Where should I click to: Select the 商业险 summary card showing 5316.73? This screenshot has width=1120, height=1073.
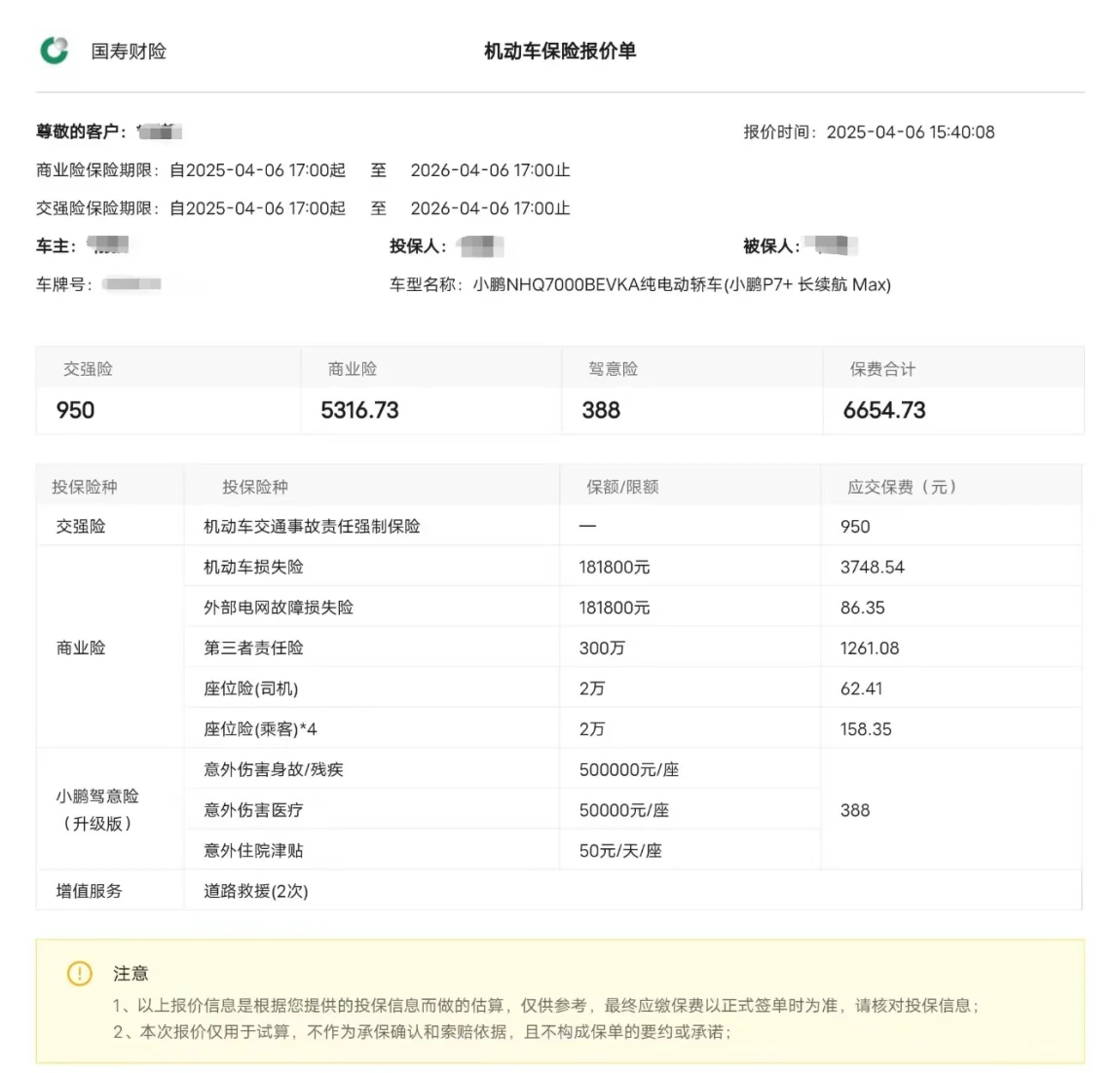tap(430, 390)
